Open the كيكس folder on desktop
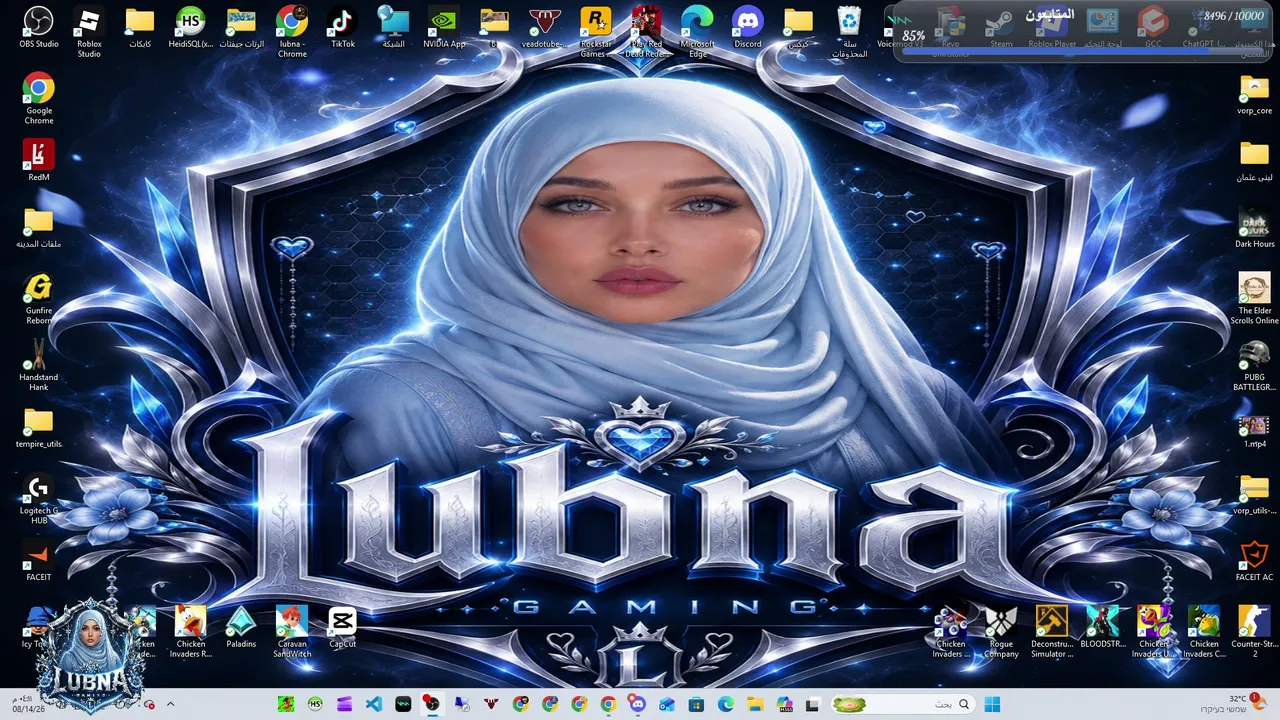Image resolution: width=1280 pixels, height=720 pixels. click(x=798, y=28)
